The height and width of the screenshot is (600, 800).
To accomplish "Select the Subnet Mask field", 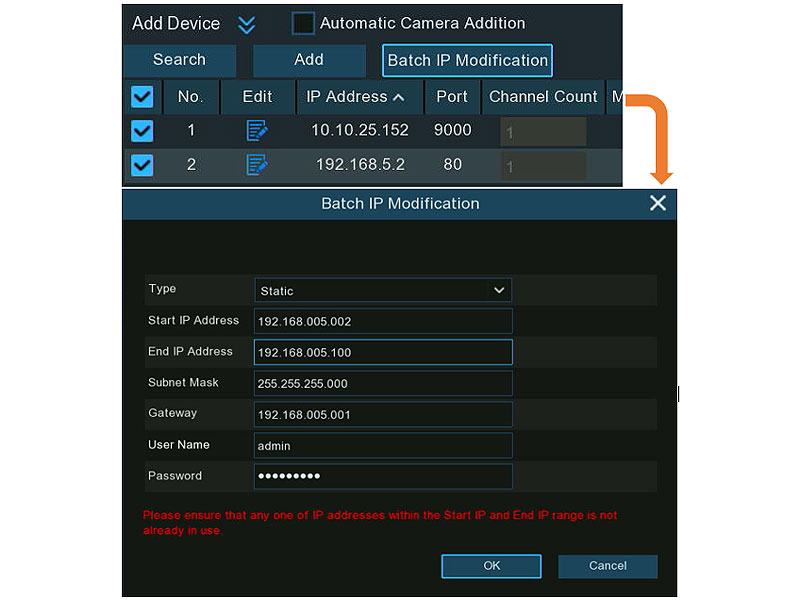I will (383, 383).
